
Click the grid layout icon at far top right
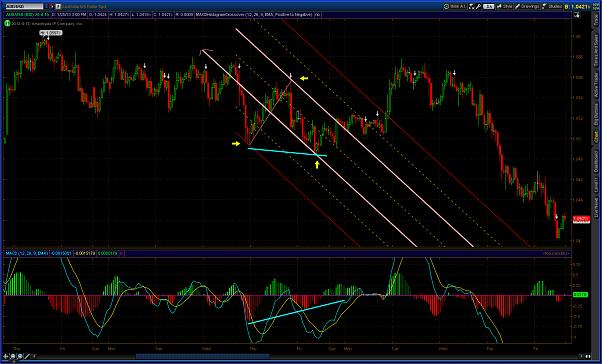(595, 7)
